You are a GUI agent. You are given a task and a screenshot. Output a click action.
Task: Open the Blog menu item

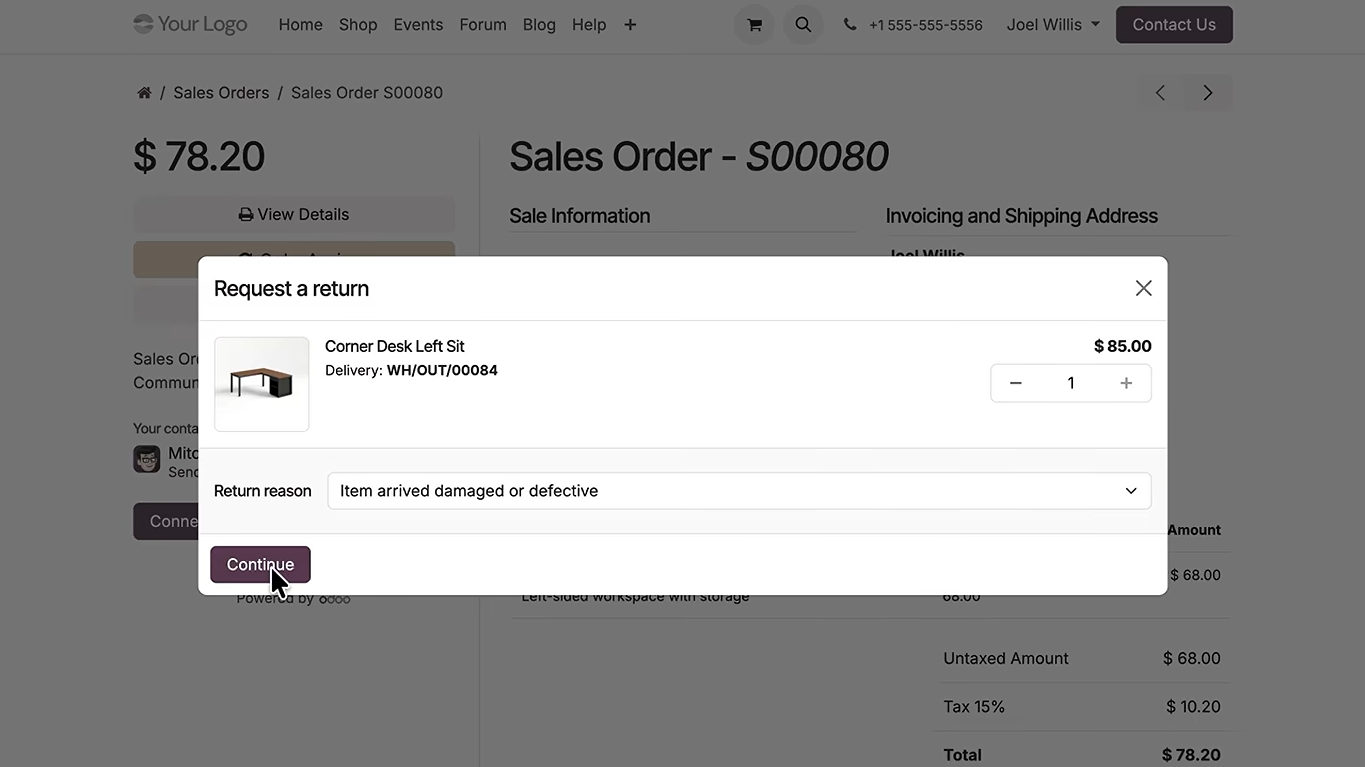click(x=539, y=25)
